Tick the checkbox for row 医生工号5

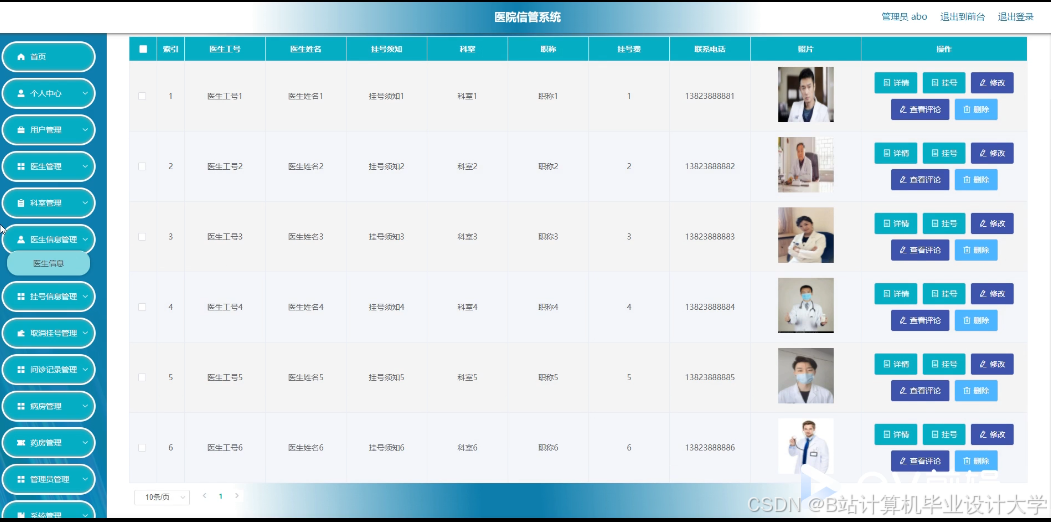[x=142, y=377]
